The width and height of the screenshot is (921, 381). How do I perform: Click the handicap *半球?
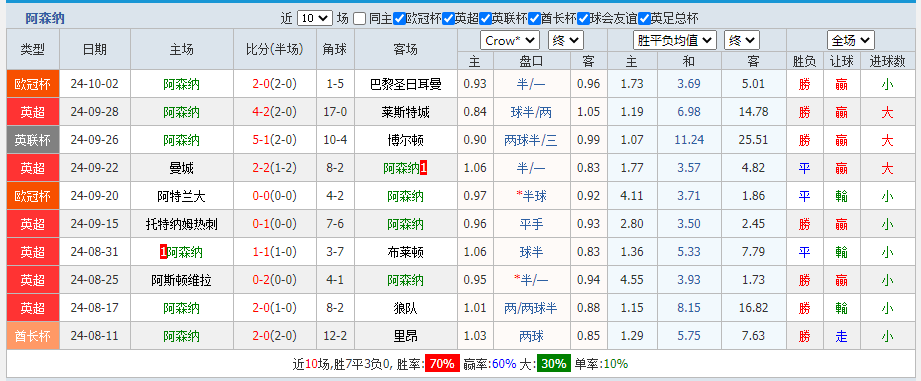pos(531,196)
